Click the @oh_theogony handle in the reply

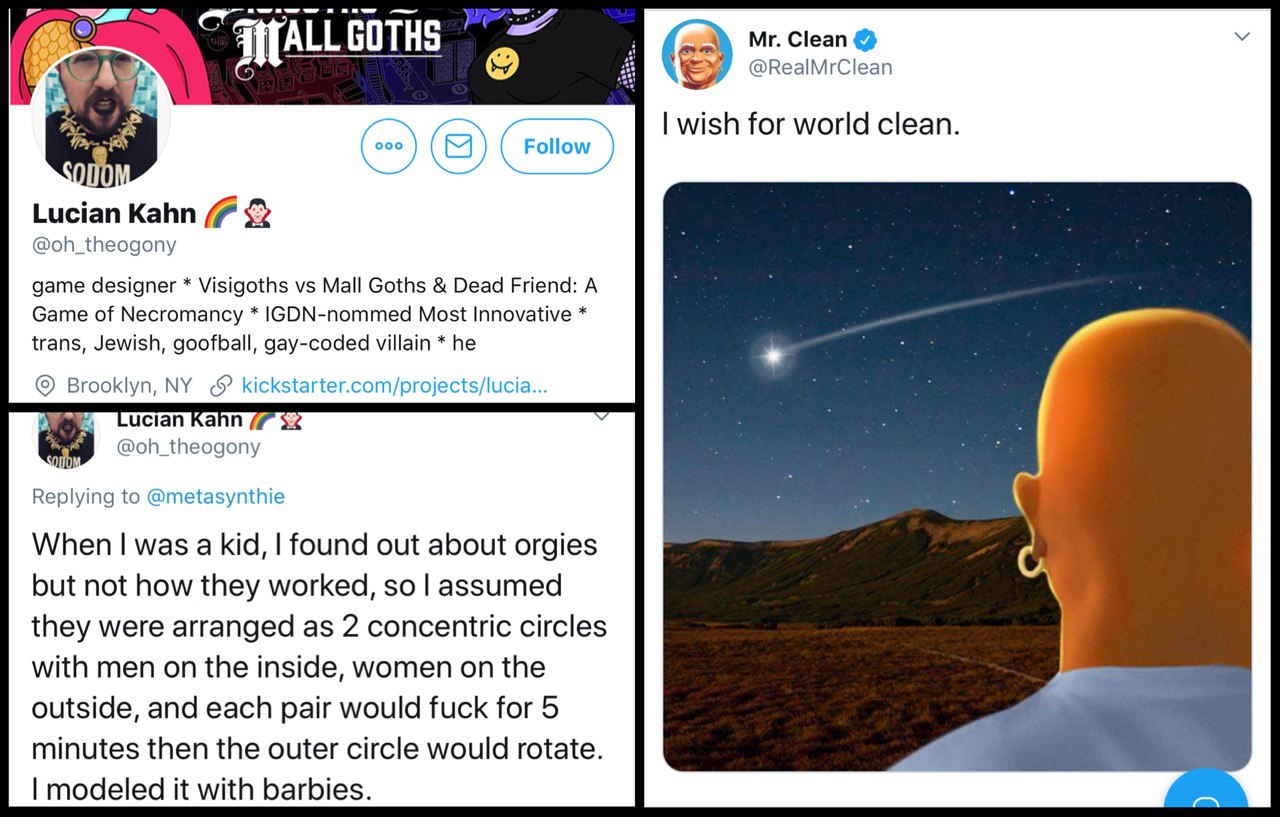pos(188,447)
